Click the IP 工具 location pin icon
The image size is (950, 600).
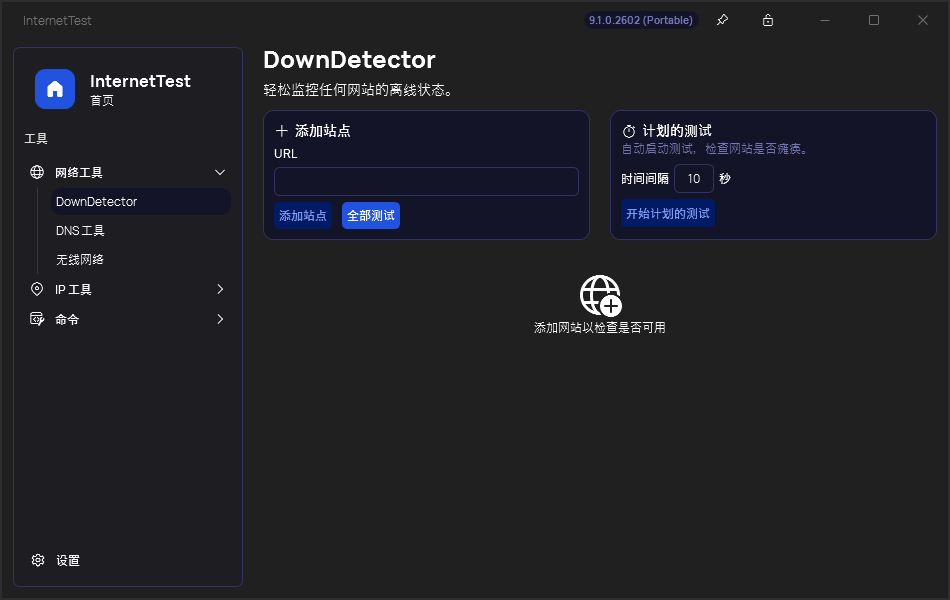[36, 289]
